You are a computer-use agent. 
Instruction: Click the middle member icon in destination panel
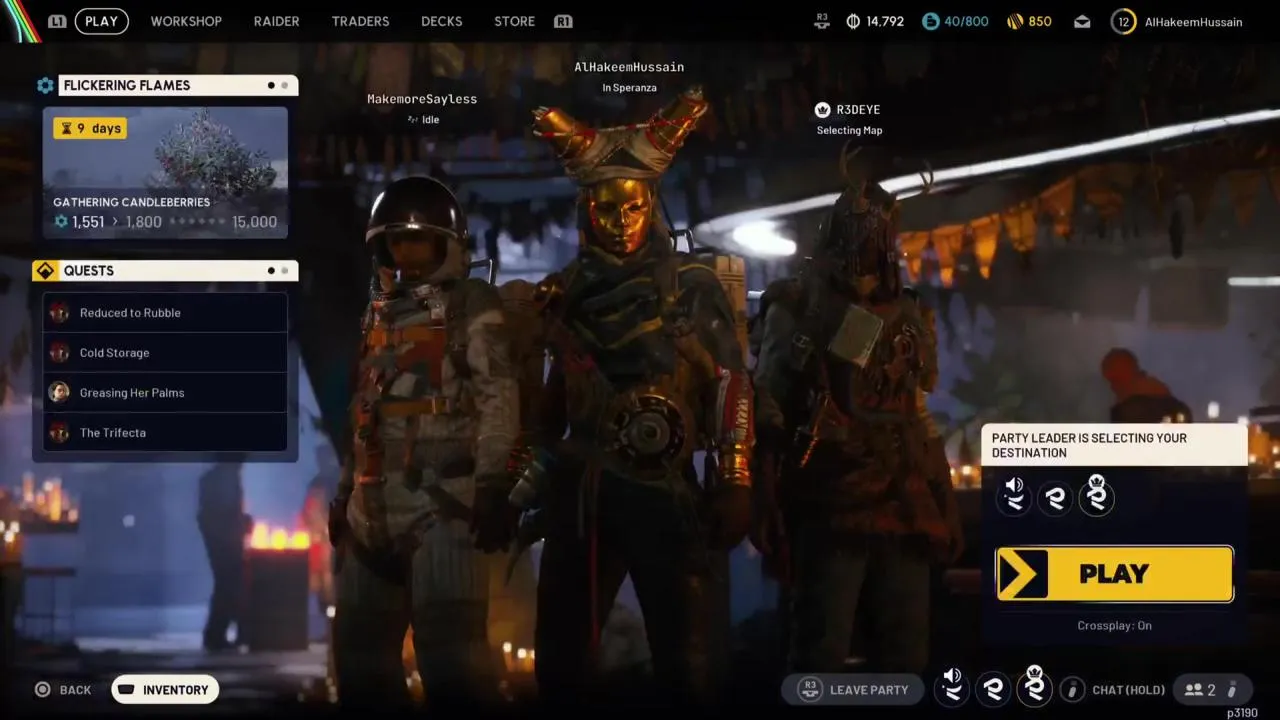[1055, 498]
